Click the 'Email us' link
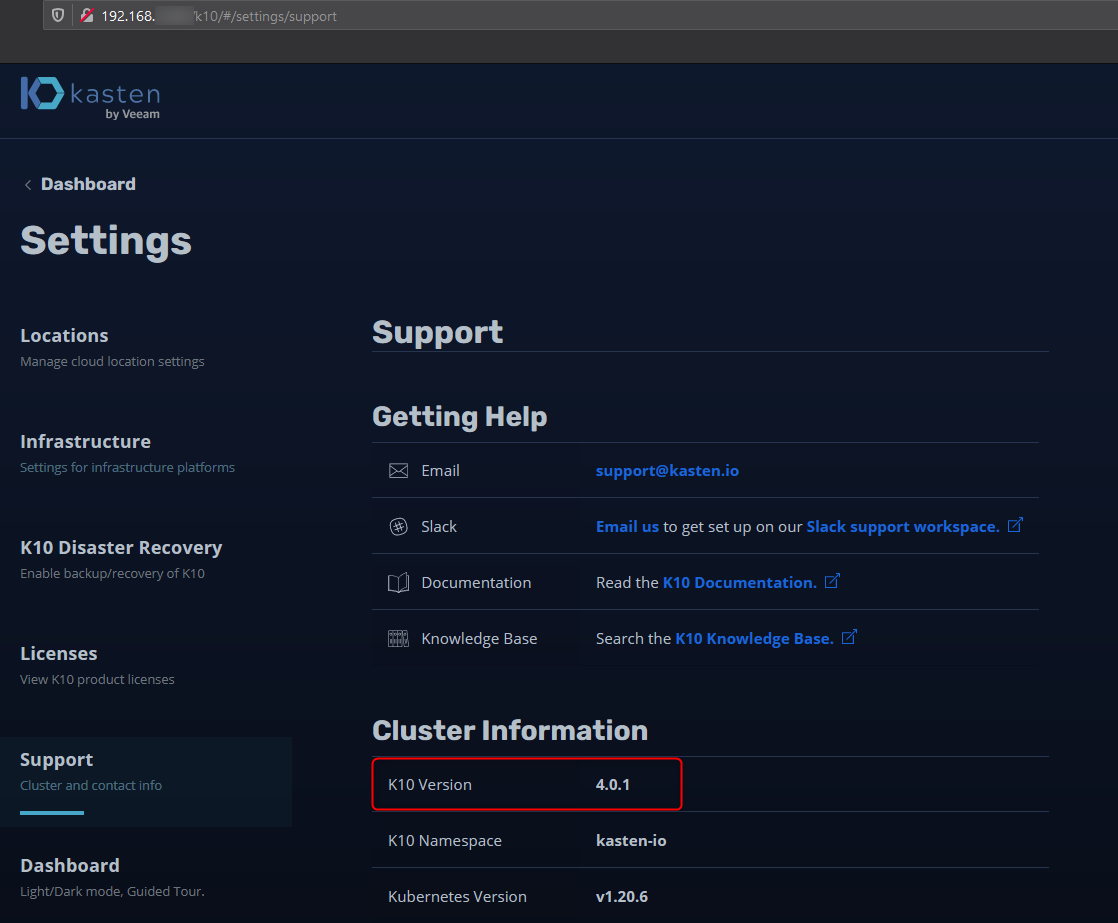 tap(627, 527)
